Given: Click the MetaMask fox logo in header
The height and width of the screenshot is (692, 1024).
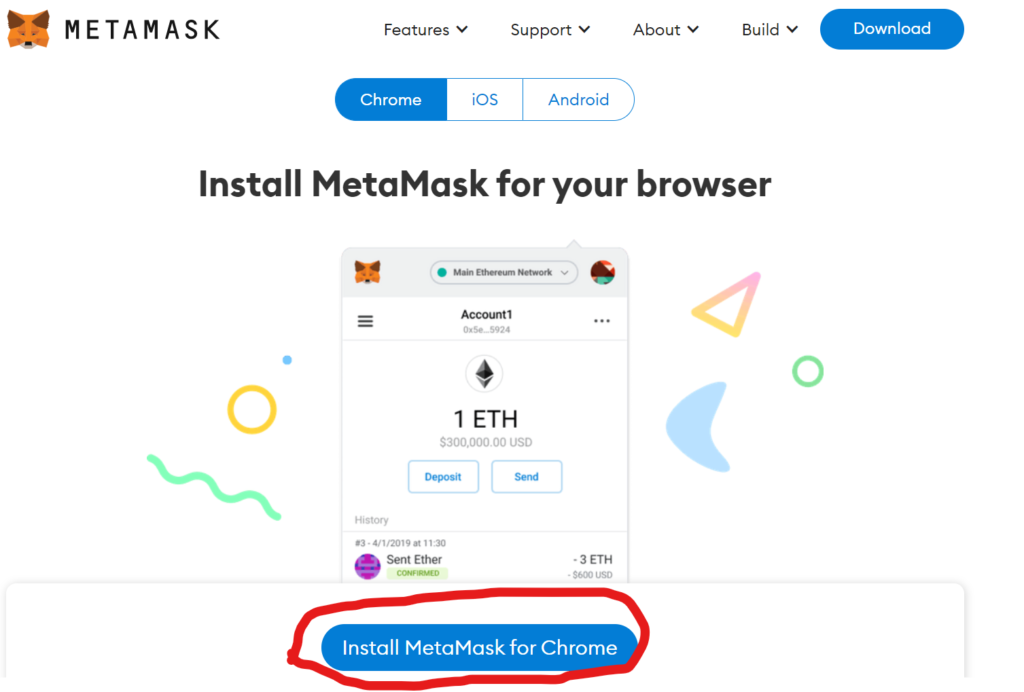Looking at the screenshot, I should pyautogui.click(x=28, y=29).
